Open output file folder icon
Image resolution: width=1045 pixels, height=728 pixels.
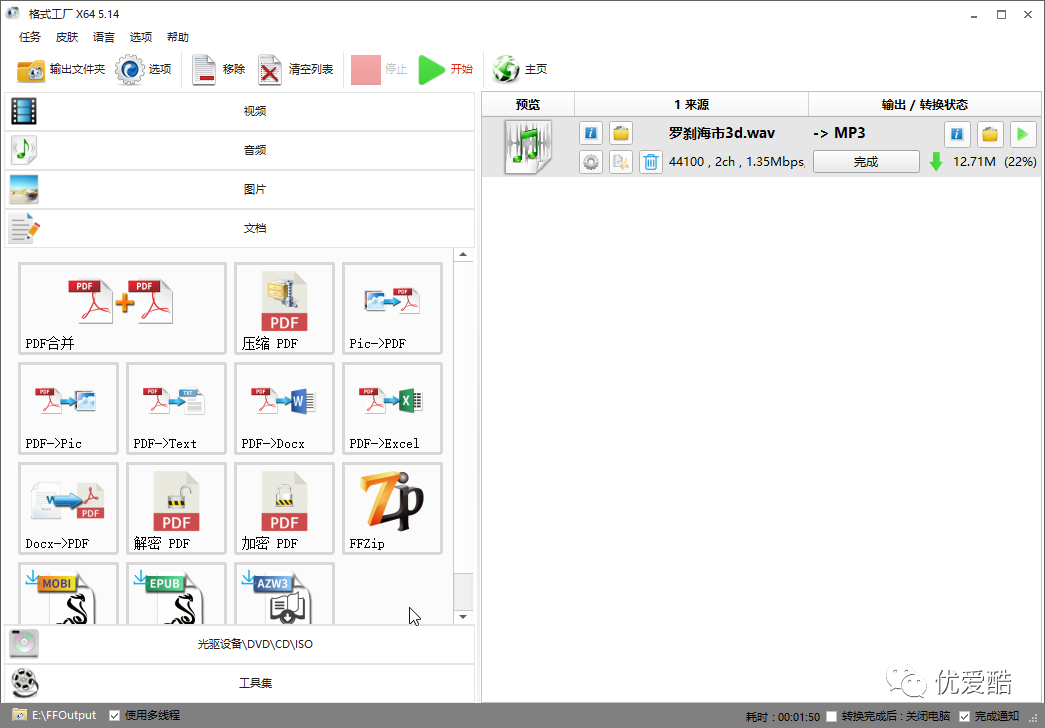click(x=990, y=134)
